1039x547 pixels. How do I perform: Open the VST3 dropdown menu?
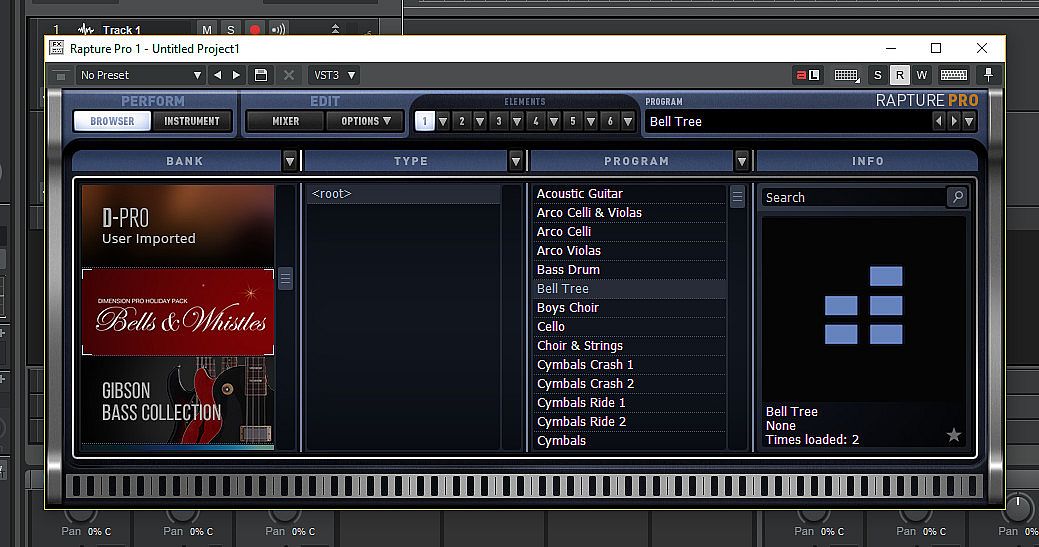coord(333,75)
